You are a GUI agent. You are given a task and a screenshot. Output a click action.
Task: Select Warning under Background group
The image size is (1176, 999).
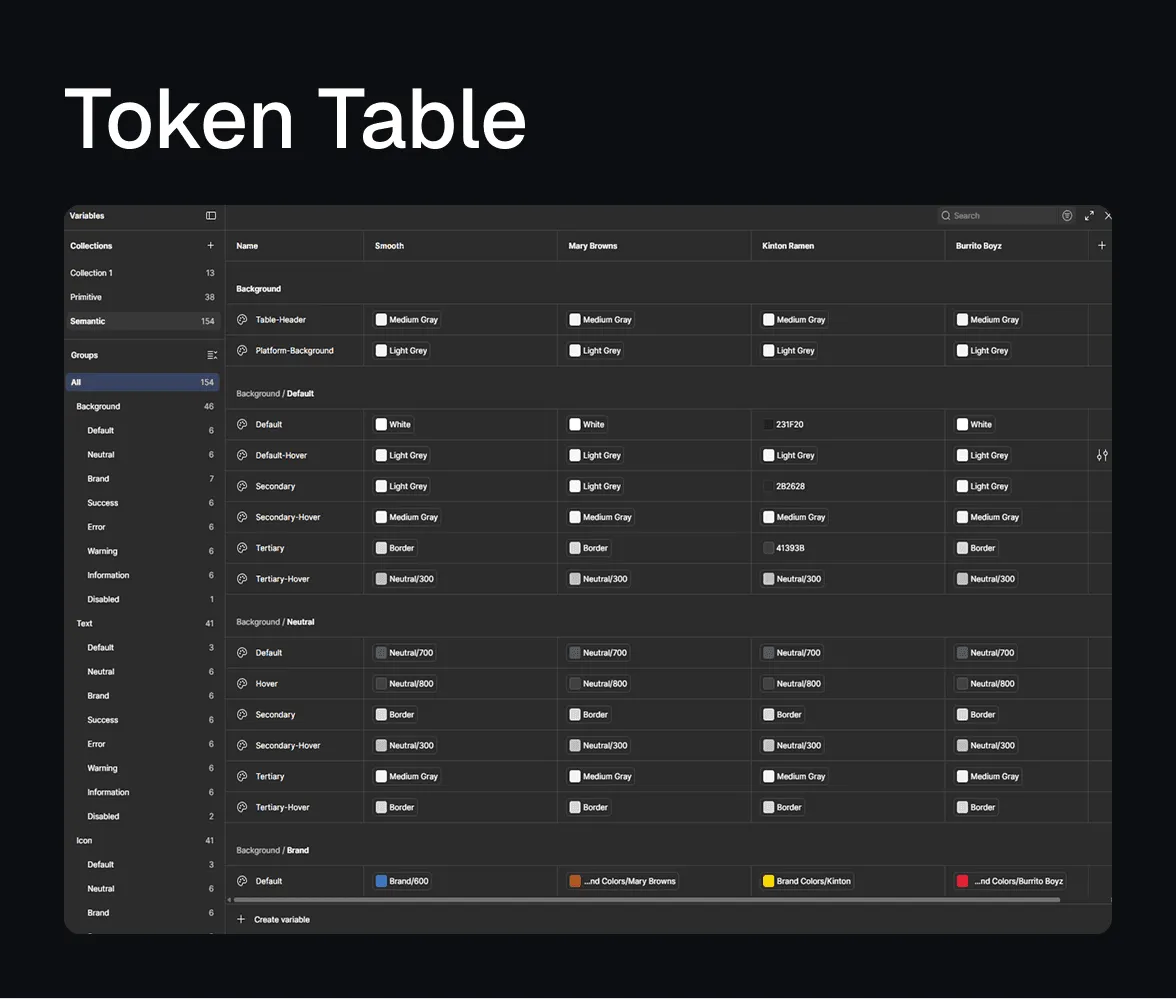(142, 551)
